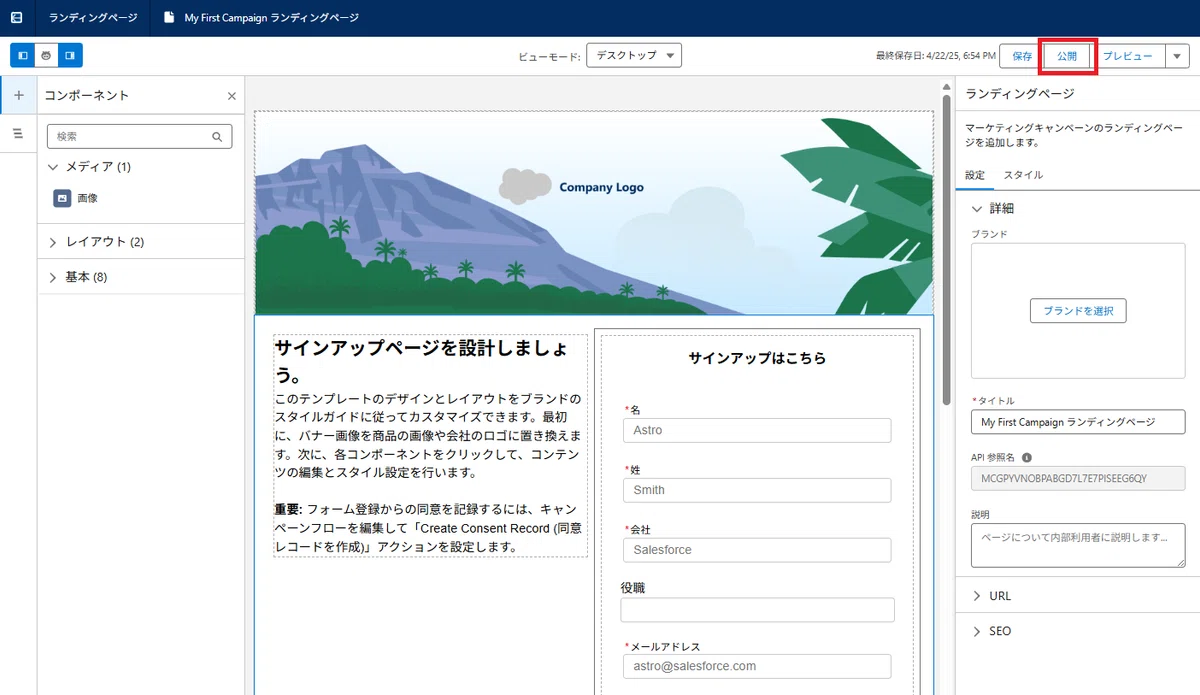Click the メールアドレス input field

coord(757,666)
